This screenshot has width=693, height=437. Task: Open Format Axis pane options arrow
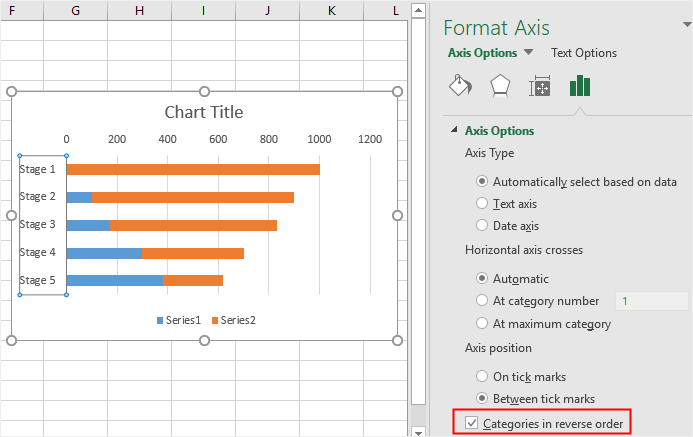click(x=687, y=25)
